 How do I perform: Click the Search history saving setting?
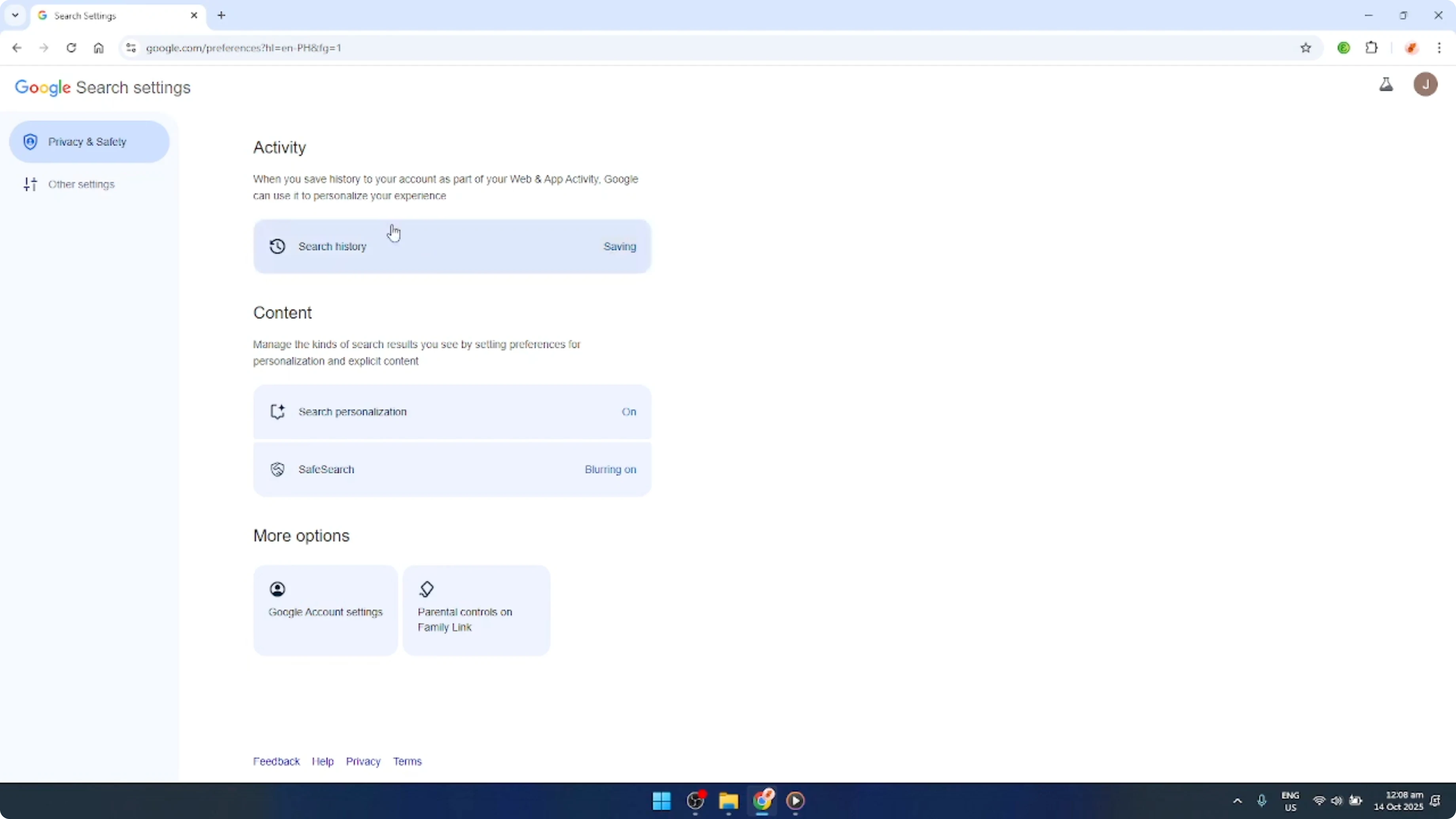coord(451,246)
